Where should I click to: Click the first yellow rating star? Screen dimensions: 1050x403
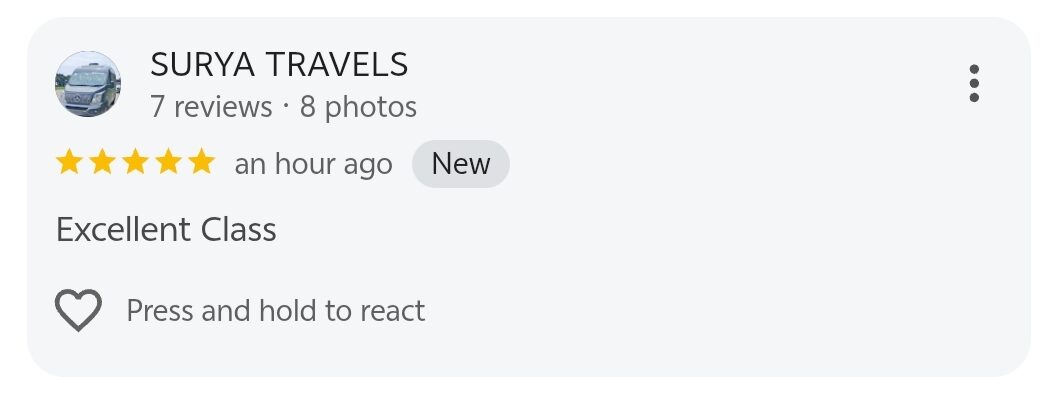pos(69,163)
